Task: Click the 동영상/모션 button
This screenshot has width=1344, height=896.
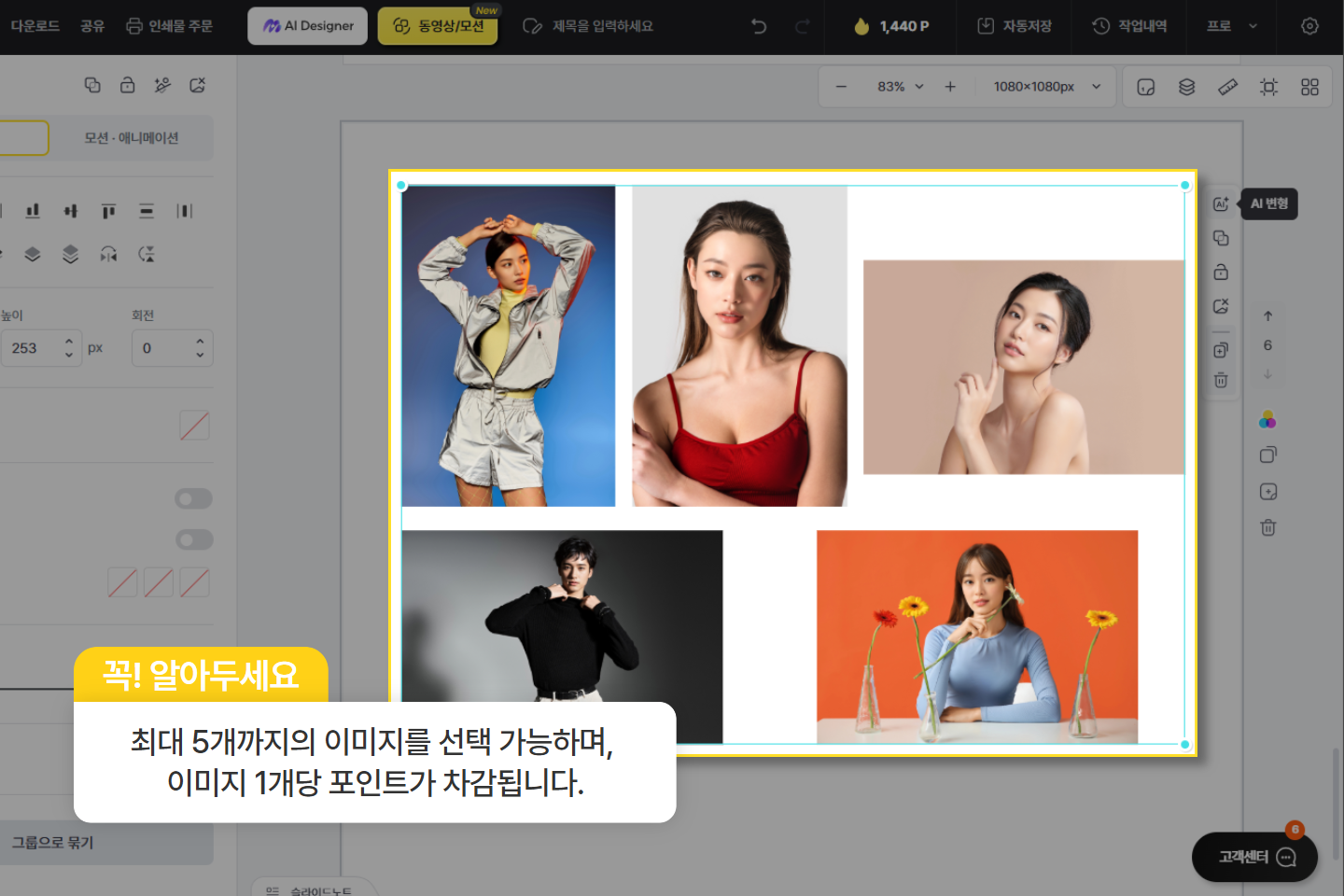Action: pyautogui.click(x=438, y=26)
